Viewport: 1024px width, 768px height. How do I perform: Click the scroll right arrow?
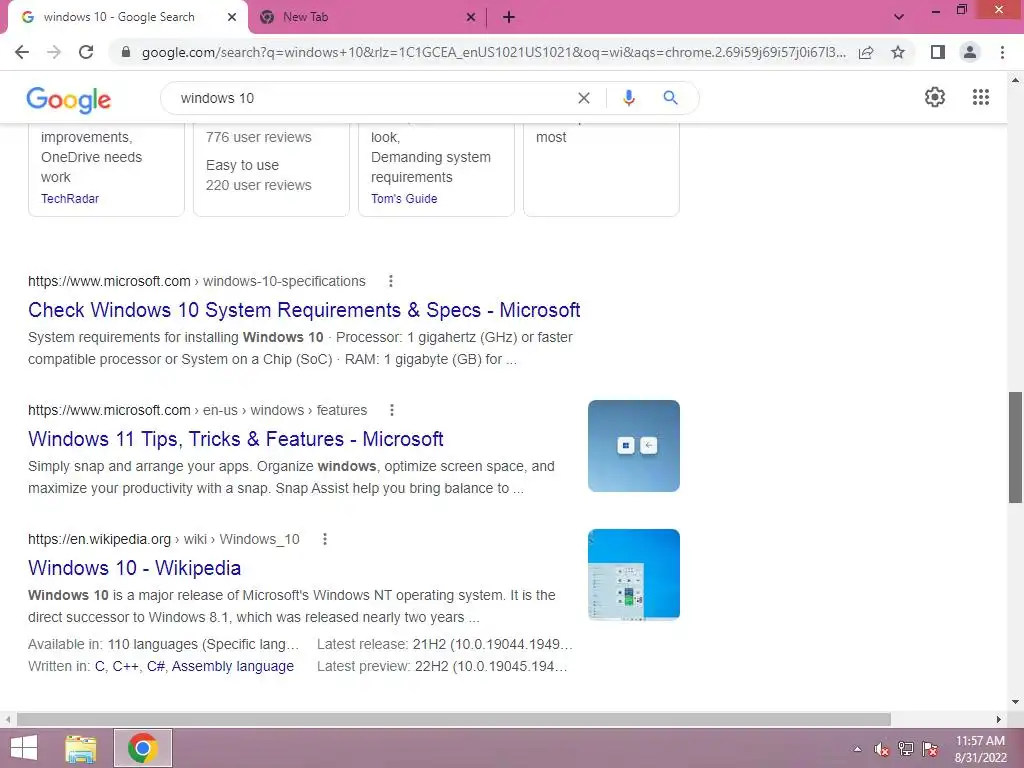click(x=999, y=719)
